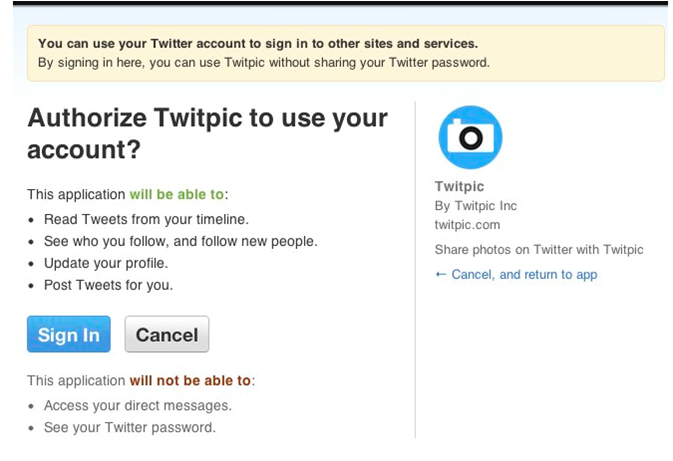Screen dimensions: 673x461
Task: Click the Twitpic camera logo icon
Action: point(469,137)
